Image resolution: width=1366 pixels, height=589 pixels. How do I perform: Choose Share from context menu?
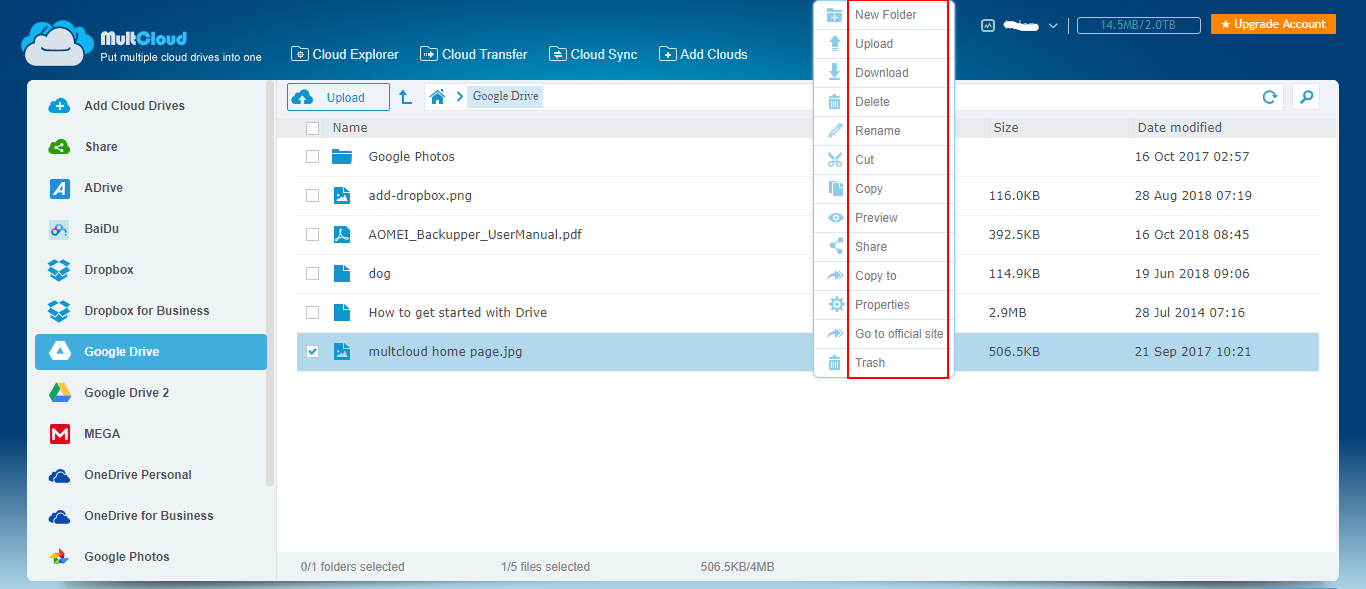[884, 247]
